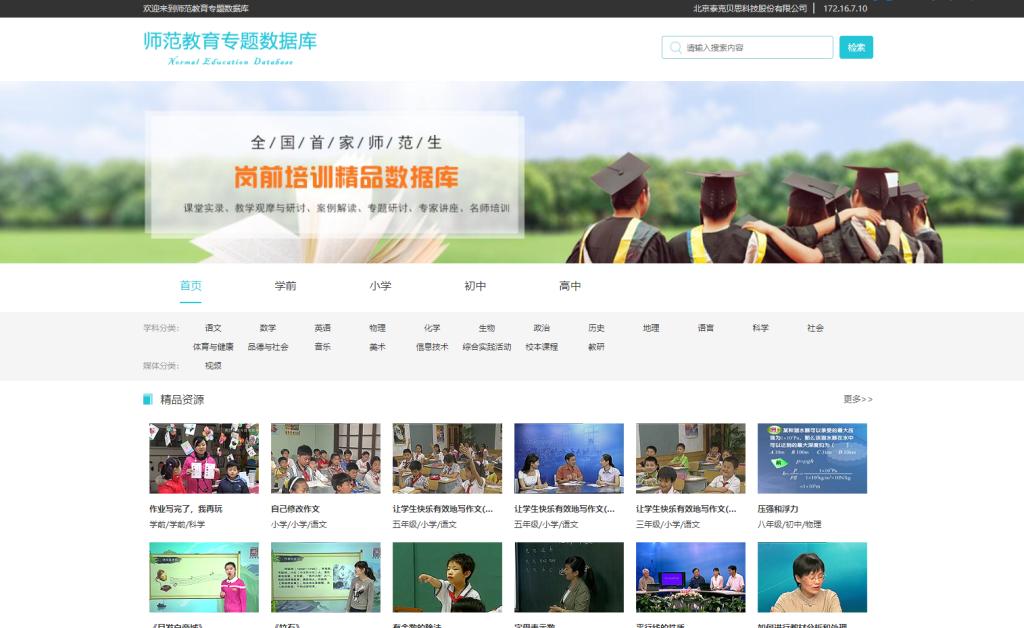Select the 生物 subject link
This screenshot has height=628, width=1024.
coord(487,328)
